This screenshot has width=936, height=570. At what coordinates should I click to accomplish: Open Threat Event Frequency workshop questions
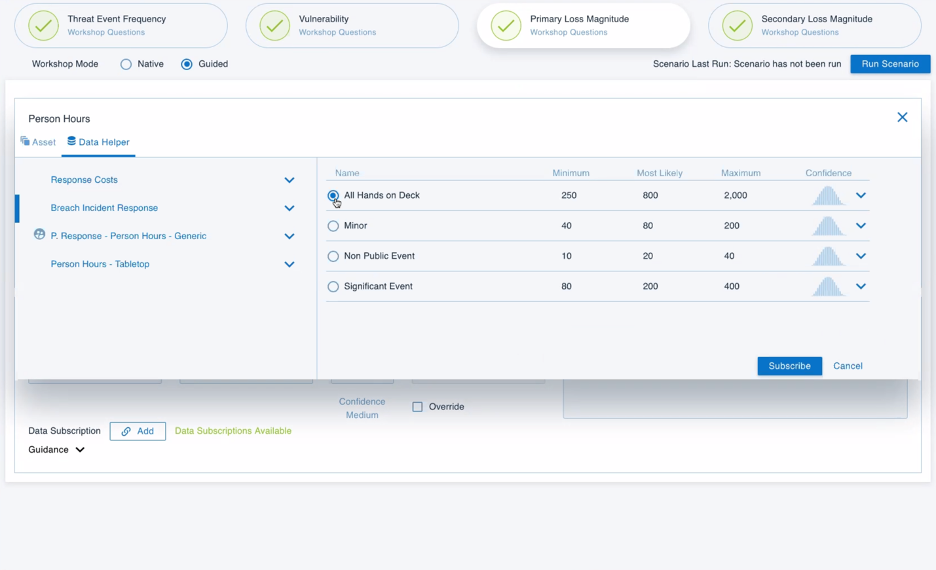tap(121, 26)
